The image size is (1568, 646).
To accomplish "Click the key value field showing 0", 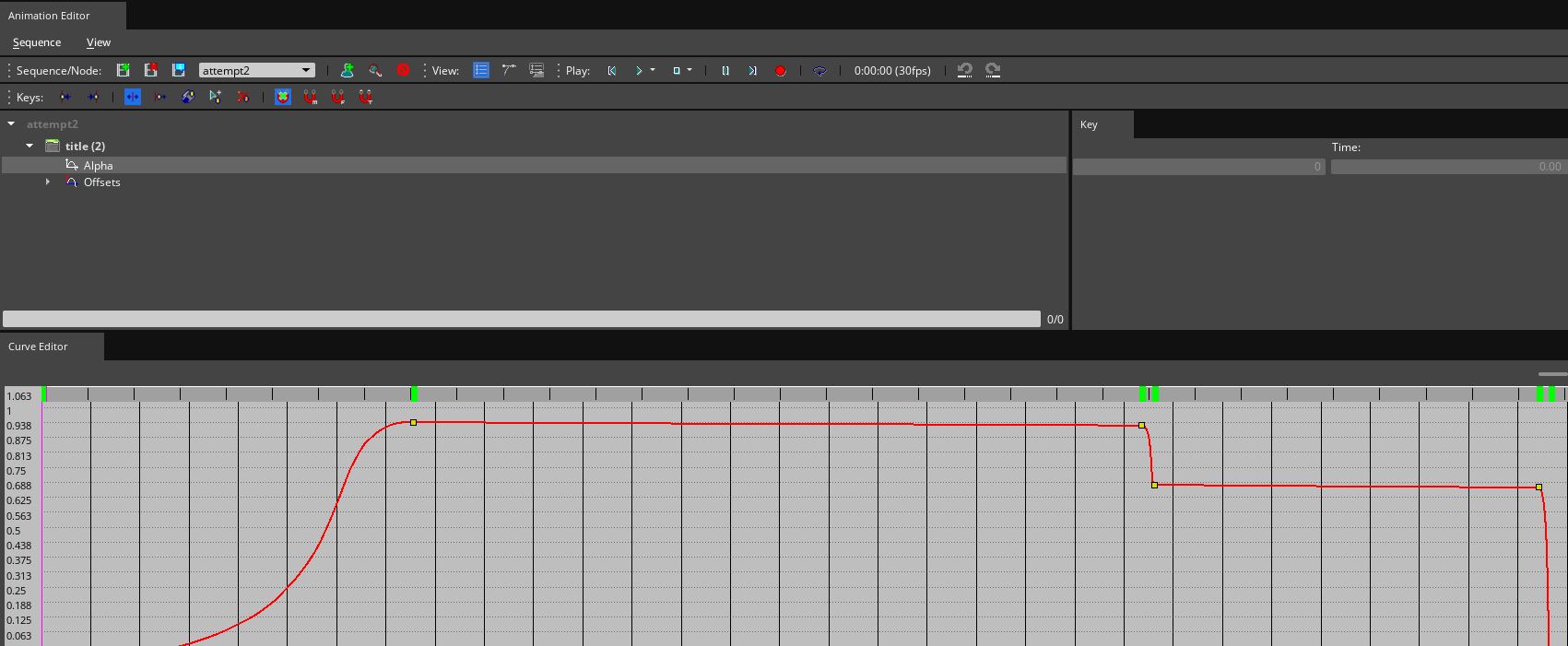I will pyautogui.click(x=1199, y=167).
